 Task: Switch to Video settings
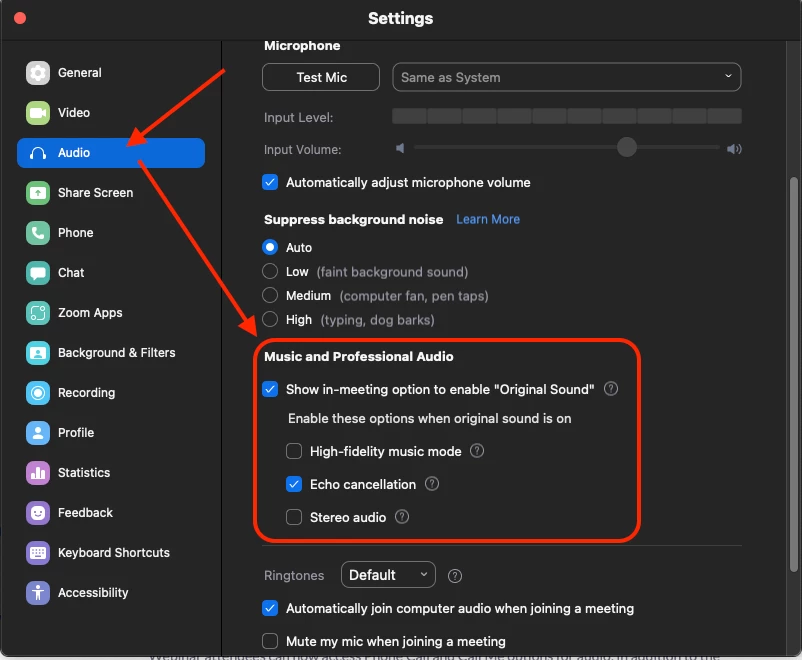coord(111,113)
